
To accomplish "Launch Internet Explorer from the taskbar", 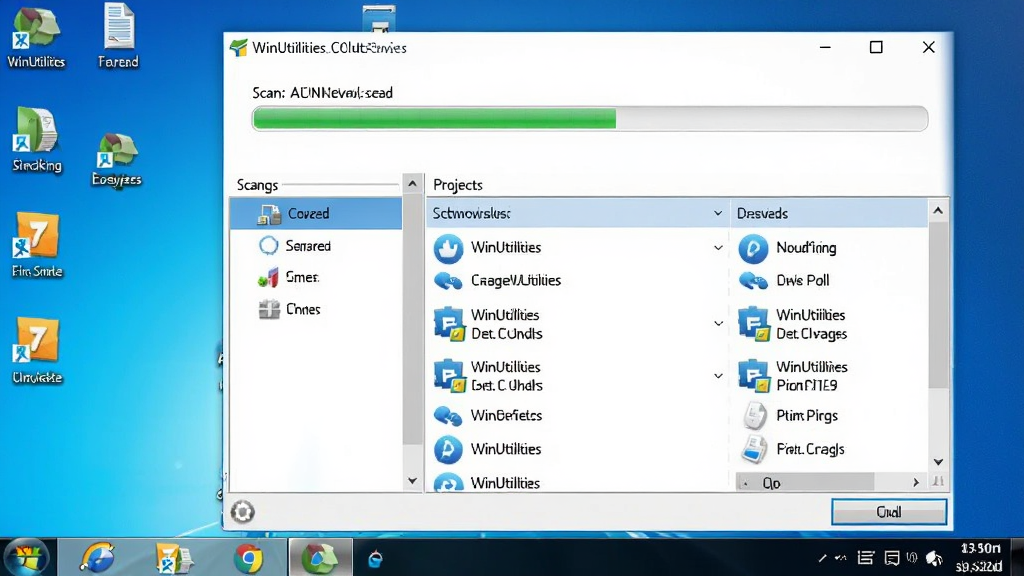I will tap(97, 558).
